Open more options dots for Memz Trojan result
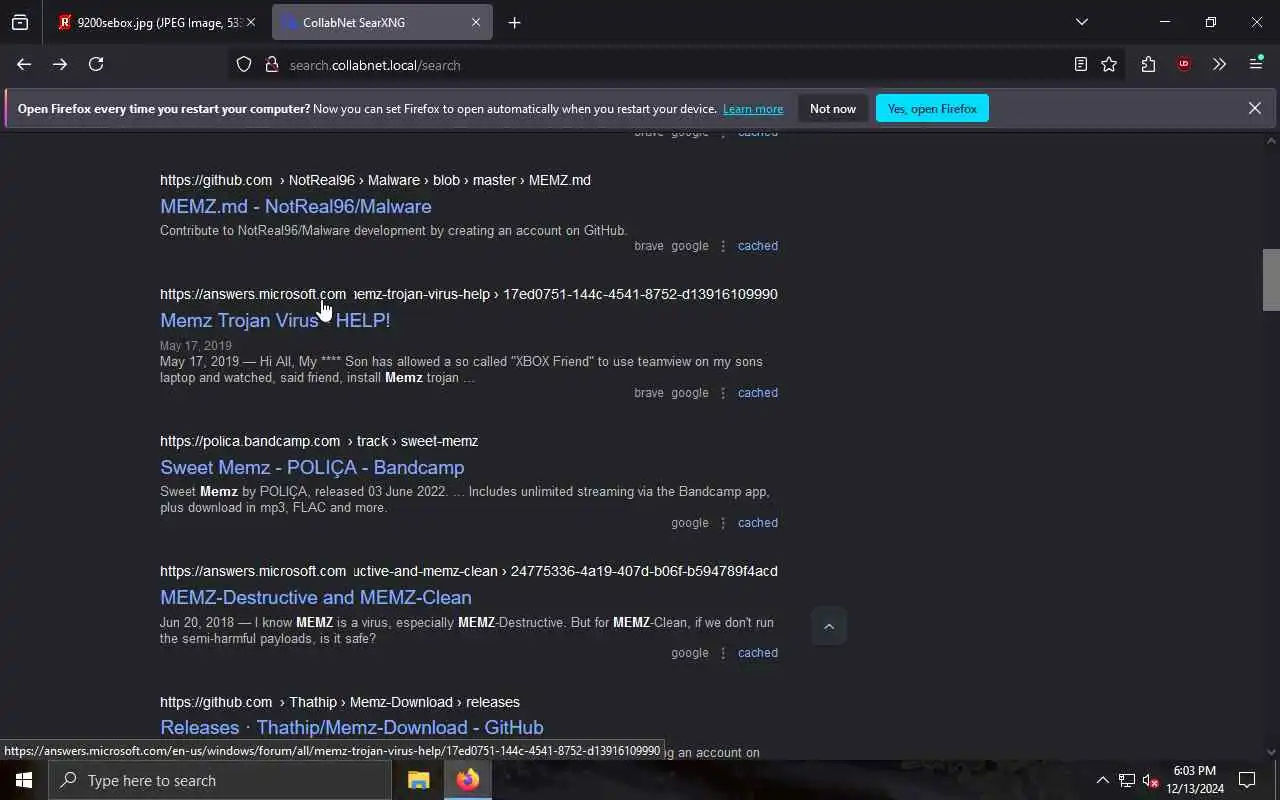 pos(723,393)
